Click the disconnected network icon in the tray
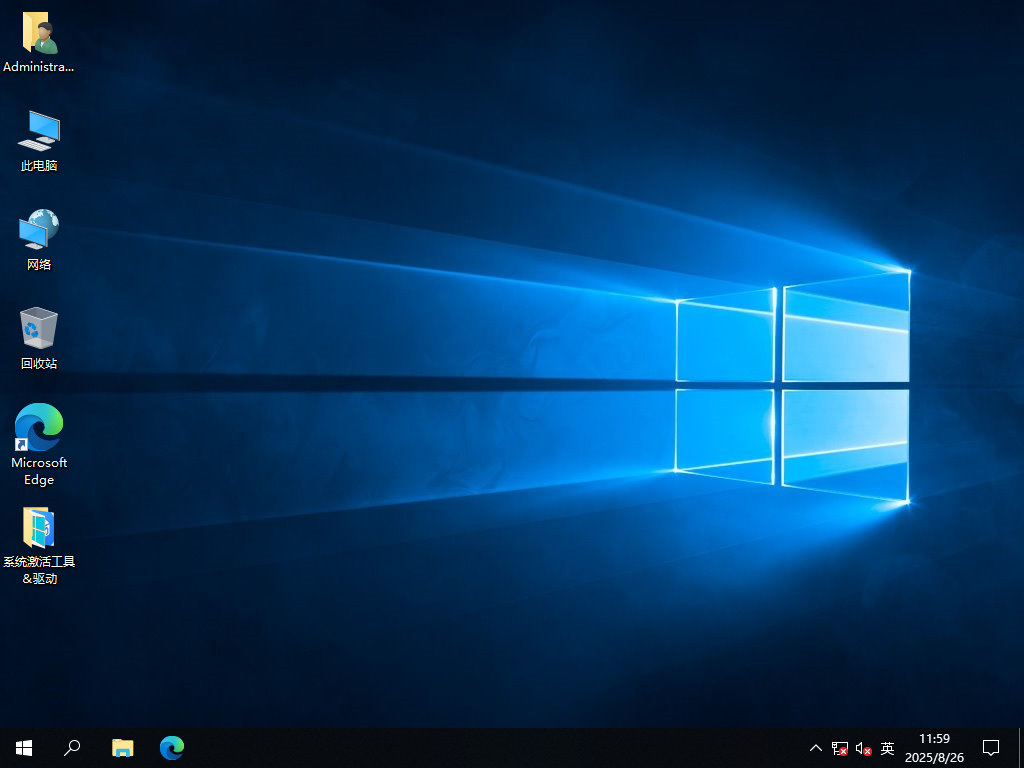1024x768 pixels. (x=838, y=748)
